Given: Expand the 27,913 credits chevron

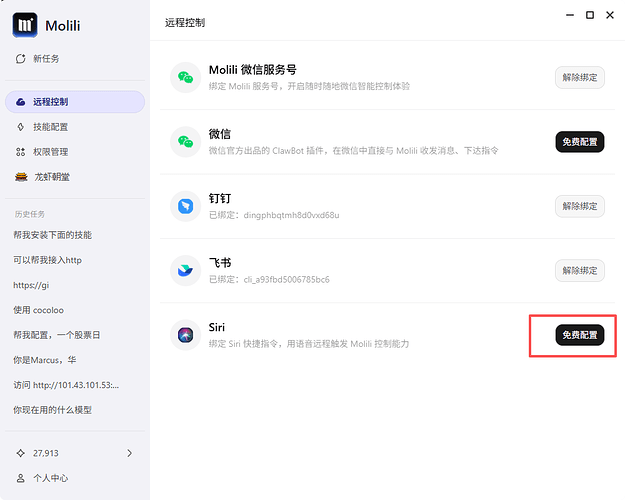Looking at the screenshot, I should tap(130, 453).
